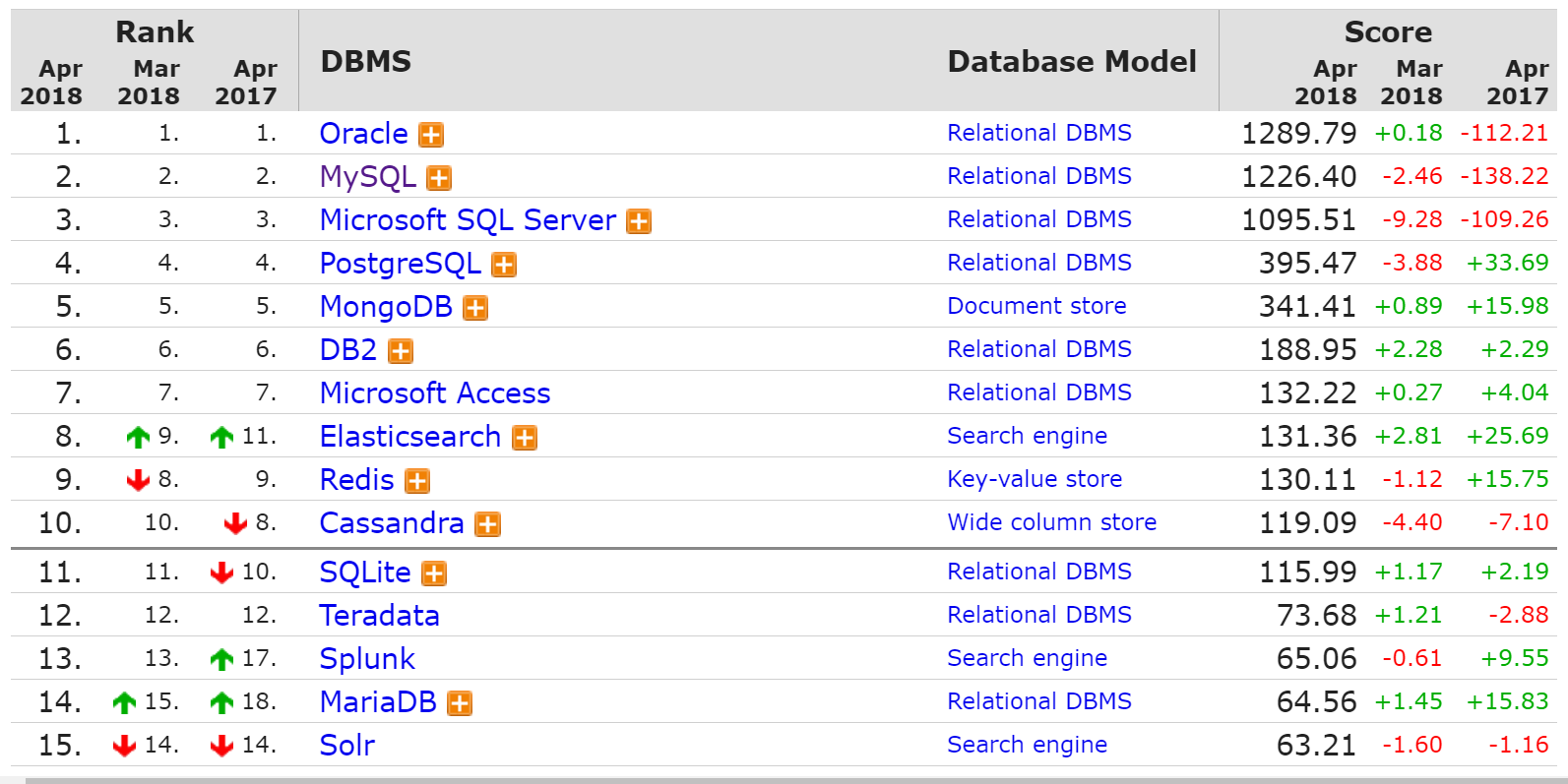Click Oracle's score value 1289.79
This screenshot has width=1568, height=784.
(x=1298, y=134)
